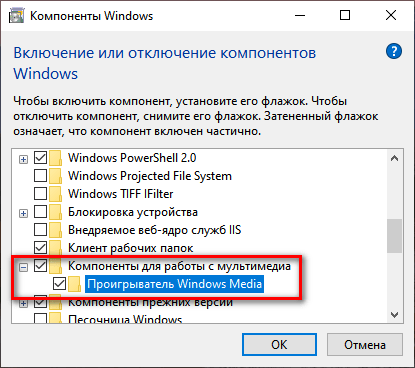Click folder icon beside Windows TIFF IFilter
The width and height of the screenshot is (415, 368).
pyautogui.click(x=55, y=194)
